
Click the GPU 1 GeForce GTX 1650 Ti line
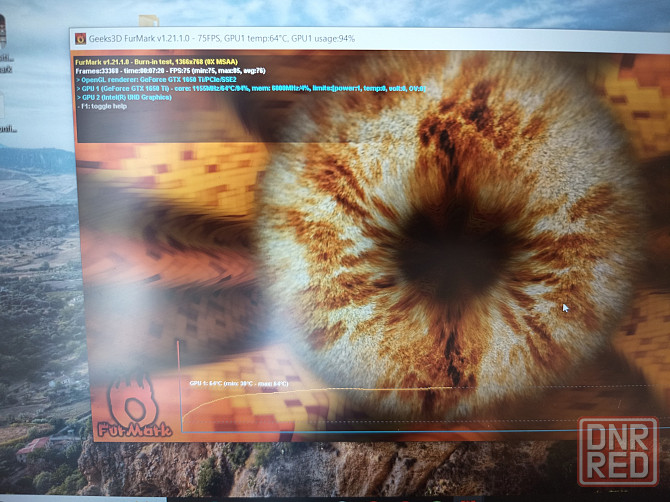(250, 88)
